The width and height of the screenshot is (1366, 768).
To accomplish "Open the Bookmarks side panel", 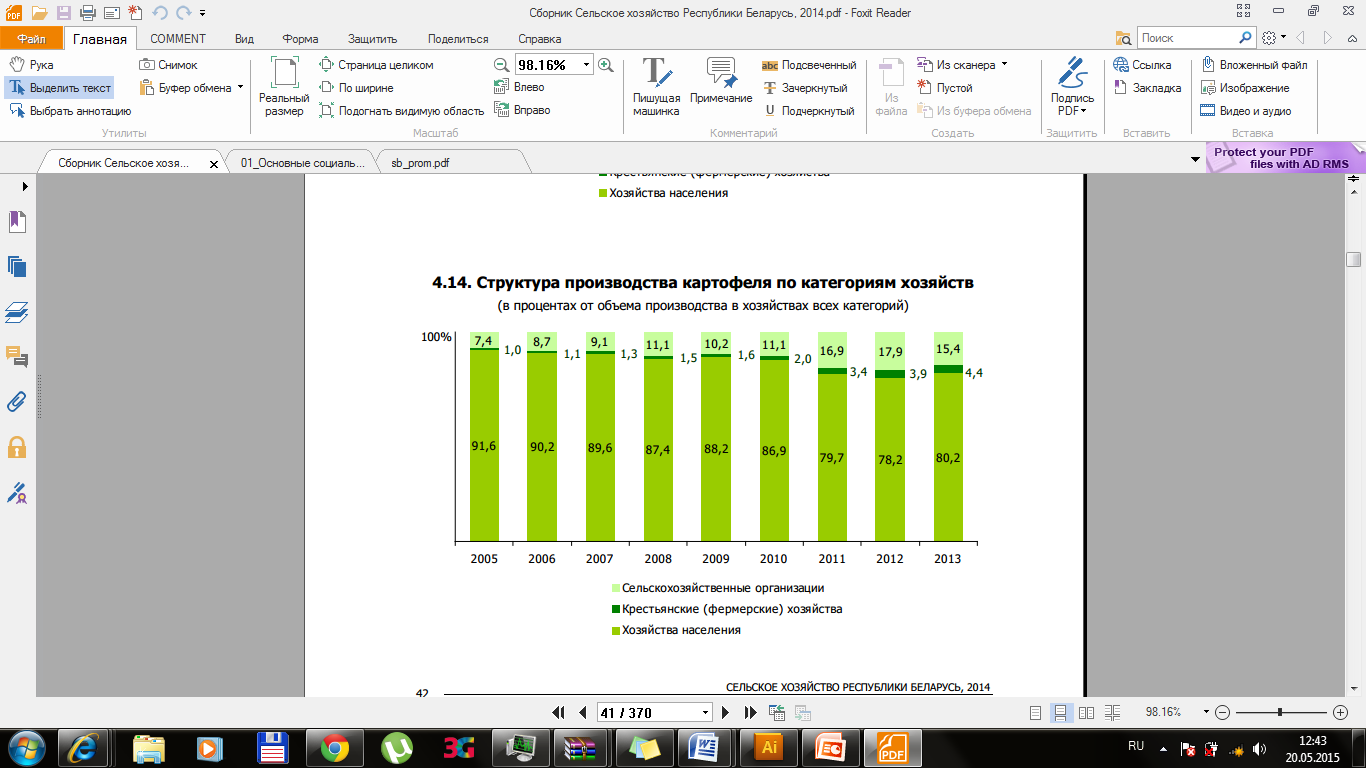I will [17, 222].
